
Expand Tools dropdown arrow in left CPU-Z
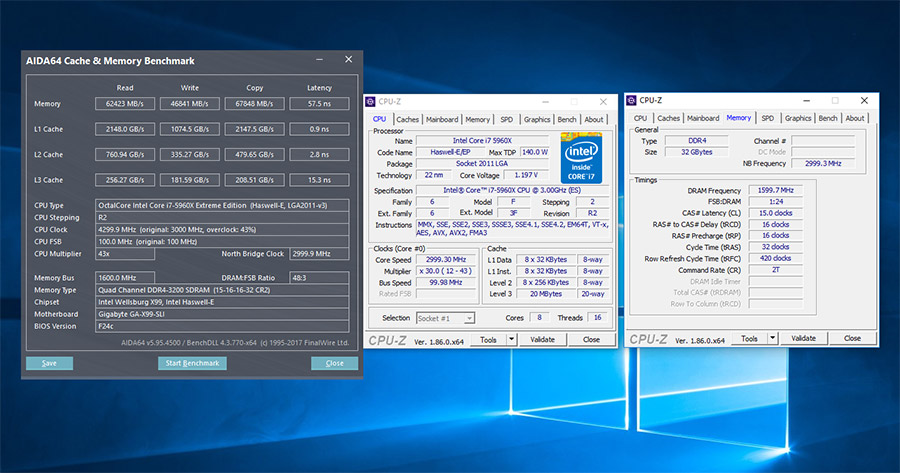(511, 340)
